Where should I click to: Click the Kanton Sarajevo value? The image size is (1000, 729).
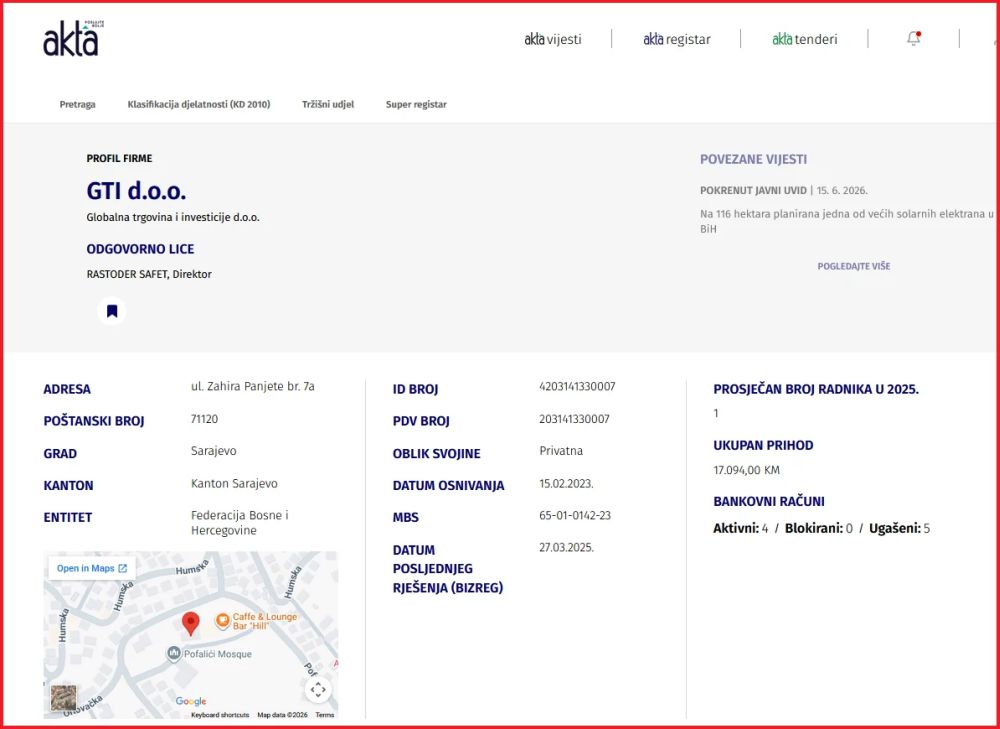click(234, 483)
